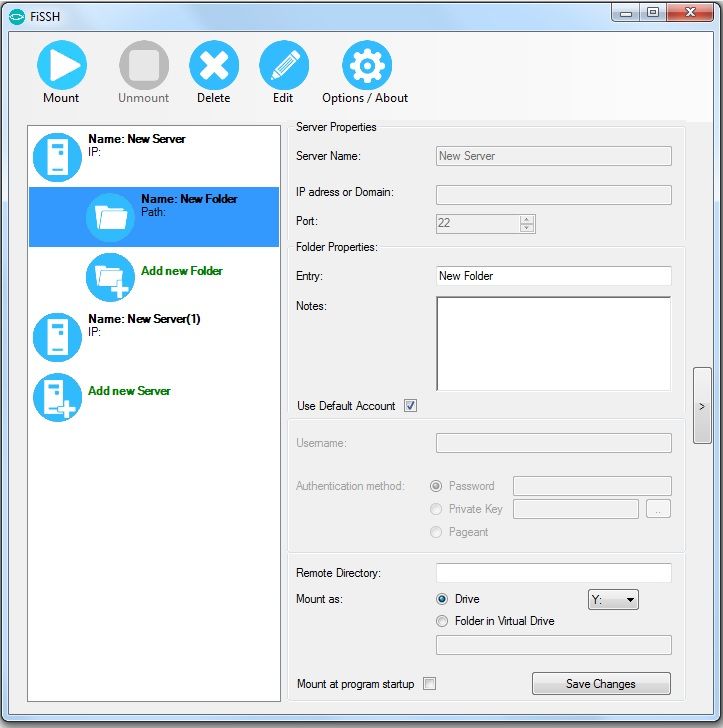The width and height of the screenshot is (723, 728).
Task: Choose the Drive radio button
Action: (442, 599)
